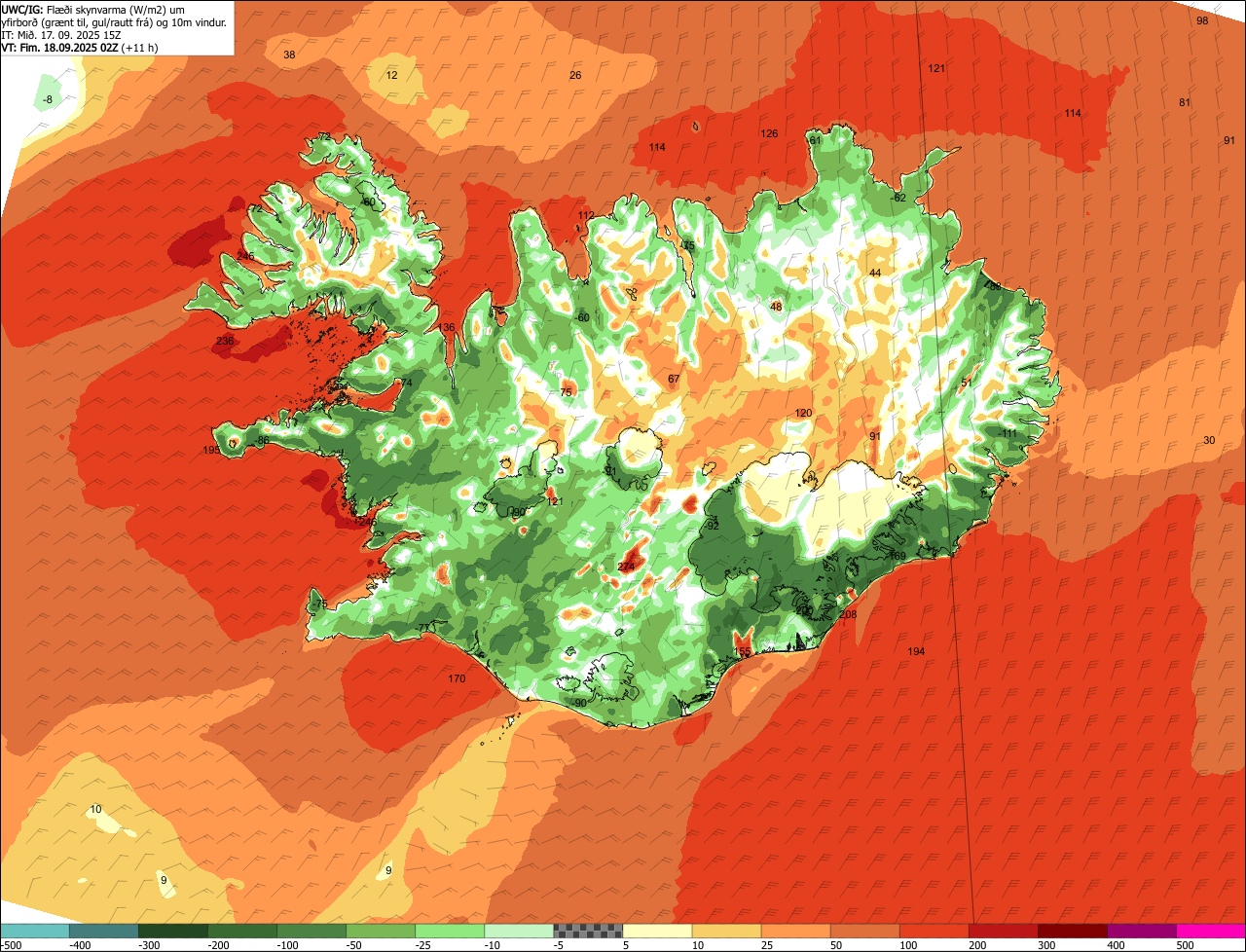Click the map value 10 in the southwest ocean
Viewport: 1246px width, 952px height.
pyautogui.click(x=95, y=809)
